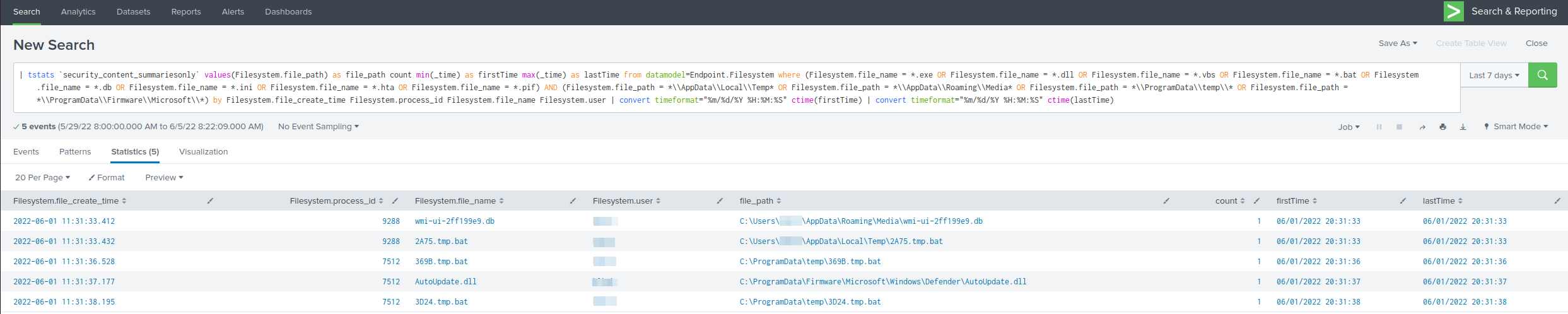Pause the search job
The height and width of the screenshot is (314, 1568).
point(1379,127)
